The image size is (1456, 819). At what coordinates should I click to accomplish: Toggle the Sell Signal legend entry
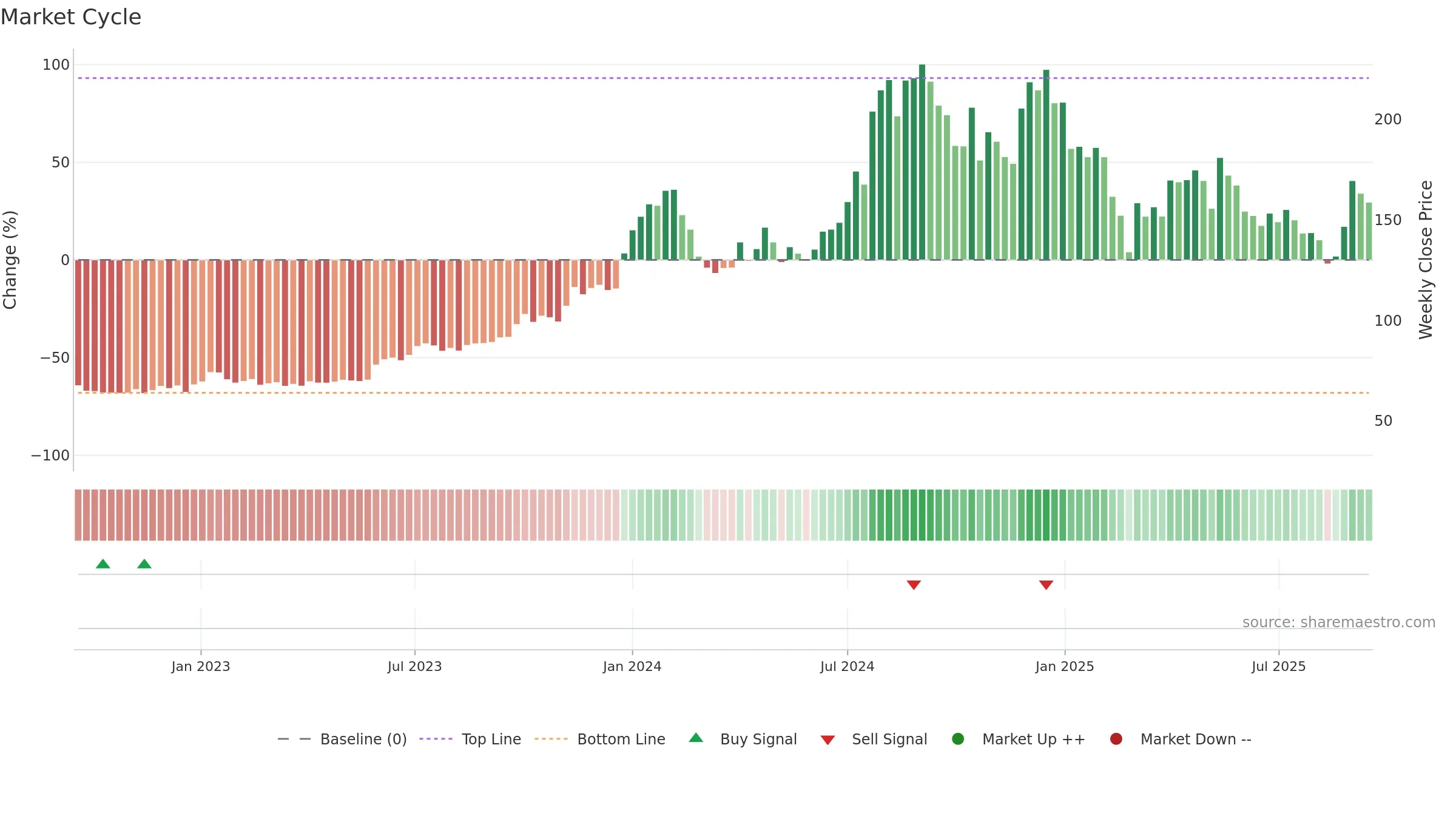click(x=874, y=739)
